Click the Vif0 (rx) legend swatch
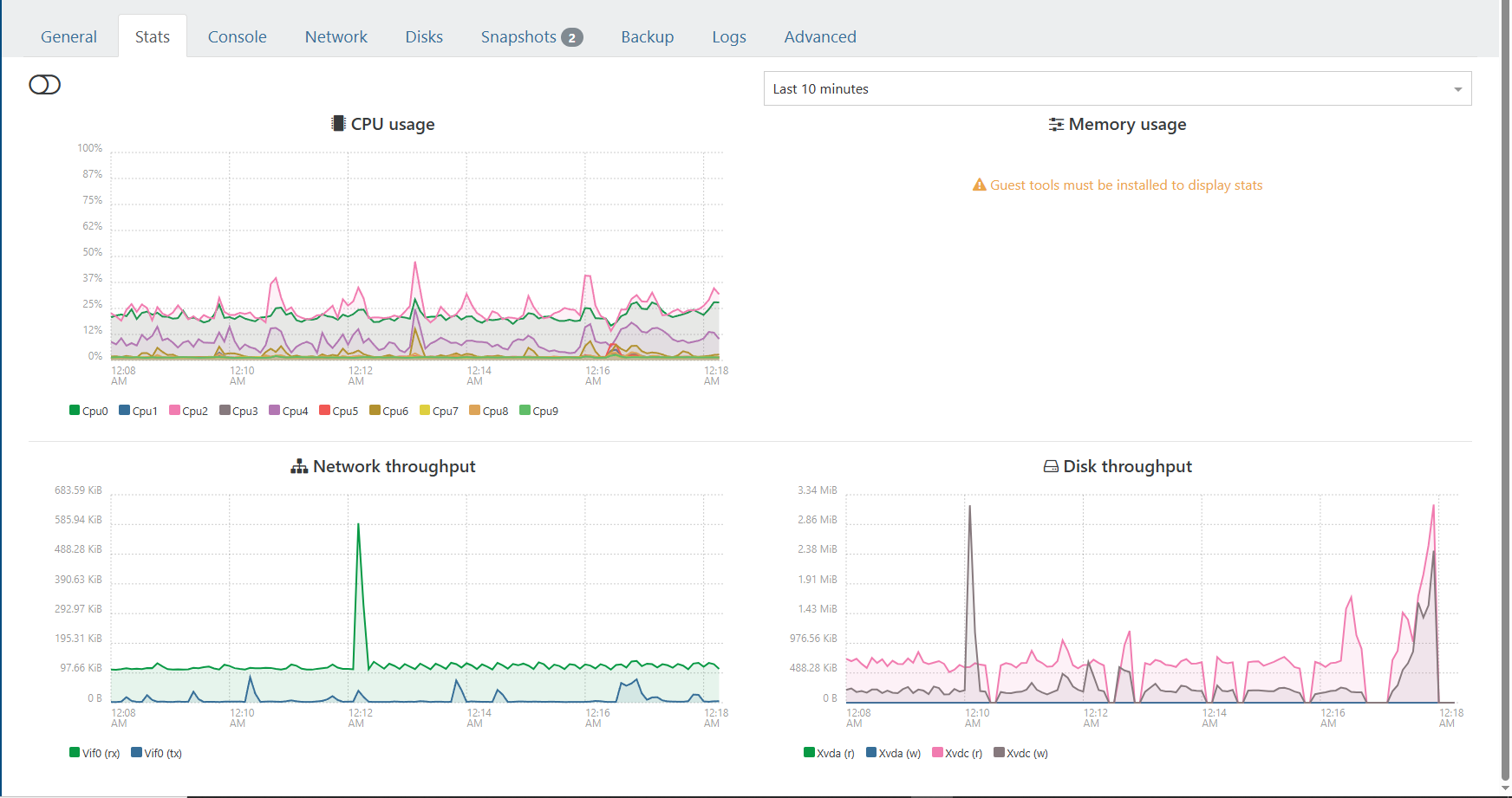1512x798 pixels. point(75,752)
